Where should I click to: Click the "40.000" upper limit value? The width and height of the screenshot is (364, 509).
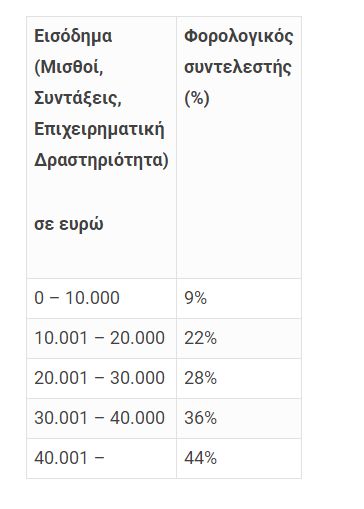point(137,418)
